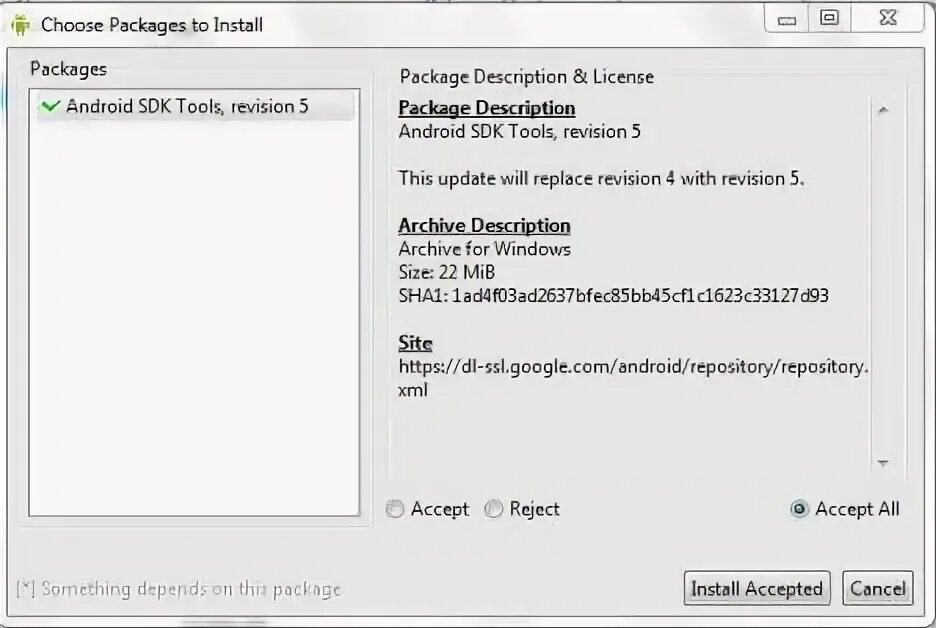The image size is (936, 628).
Task: Enable the Accept All radio button
Action: coord(799,509)
